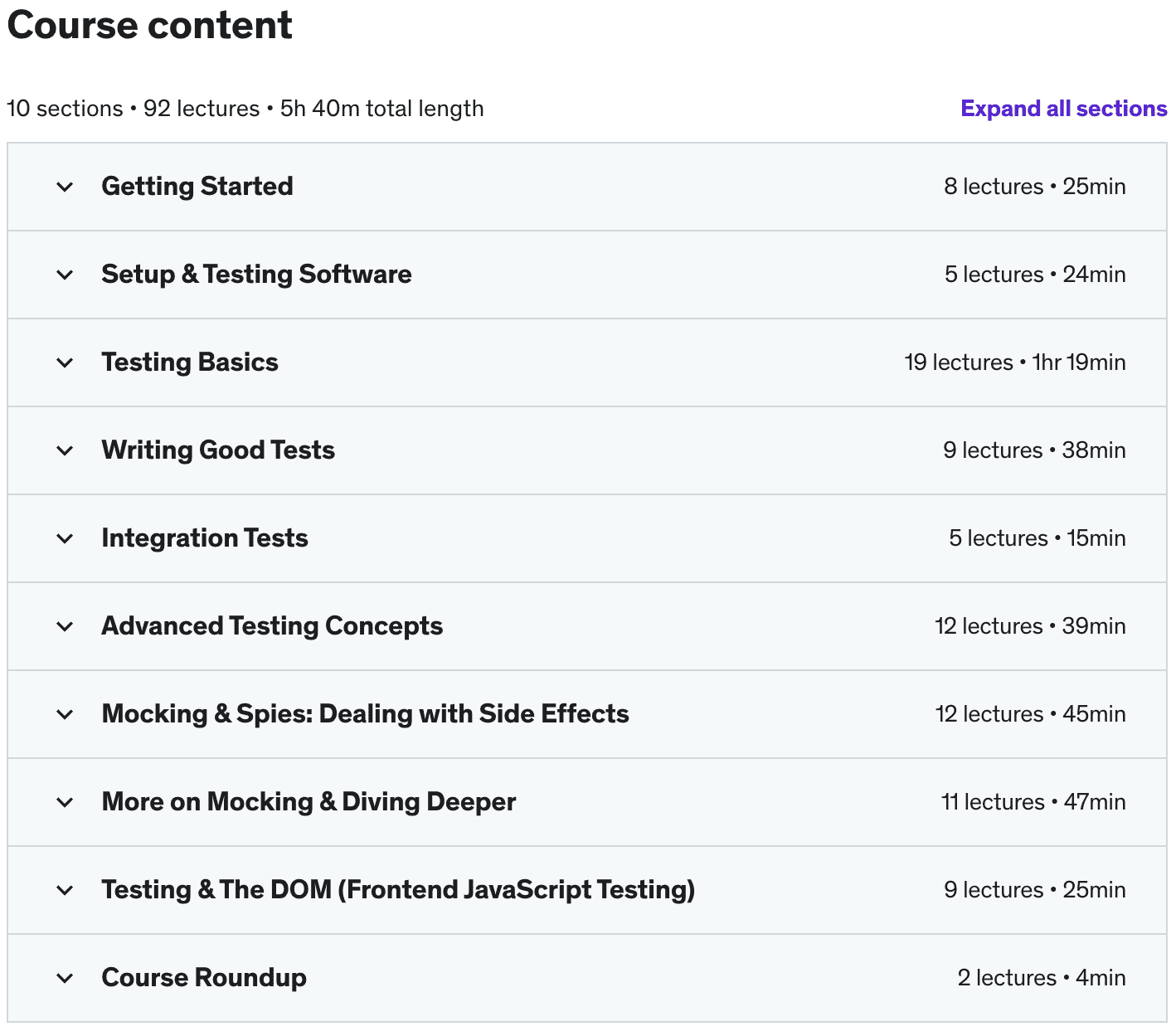Expand the Getting Started chevron

65,187
